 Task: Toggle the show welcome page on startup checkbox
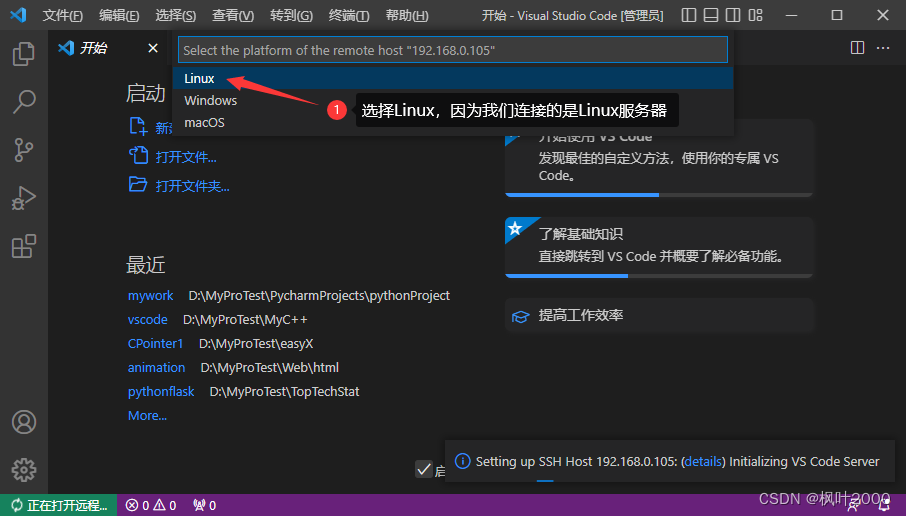click(424, 469)
